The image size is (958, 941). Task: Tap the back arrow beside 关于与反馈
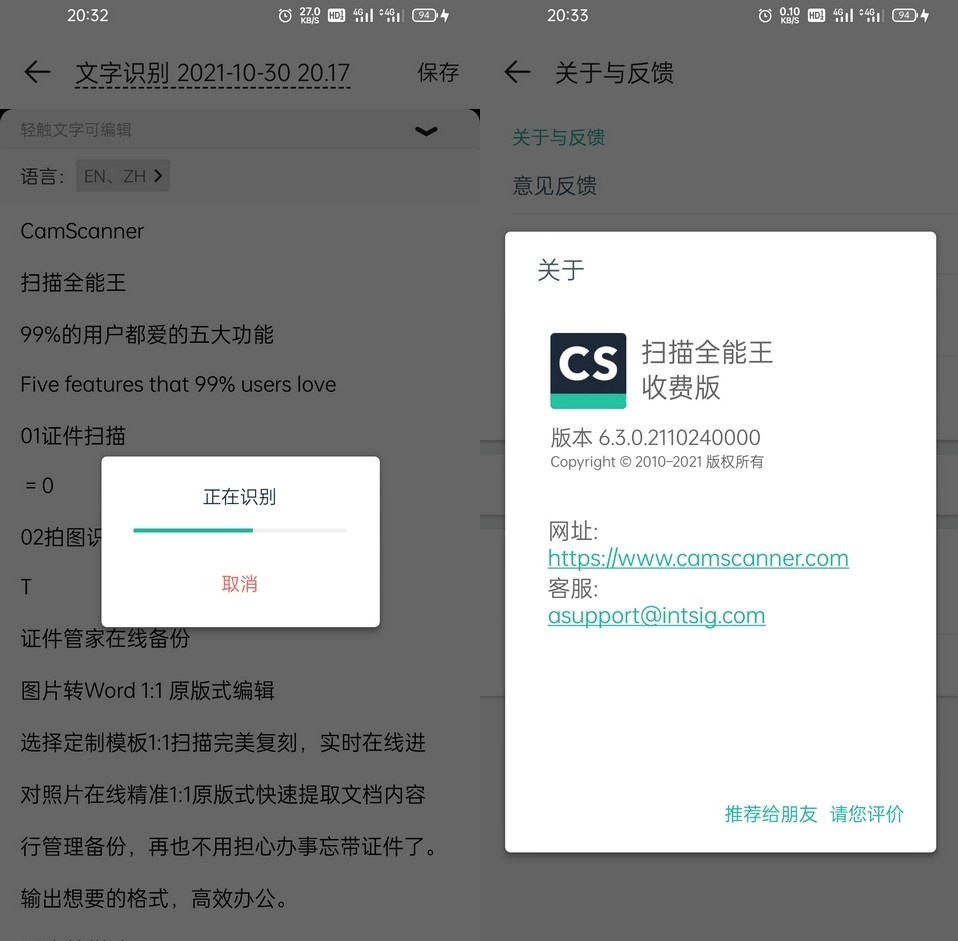pyautogui.click(x=517, y=72)
